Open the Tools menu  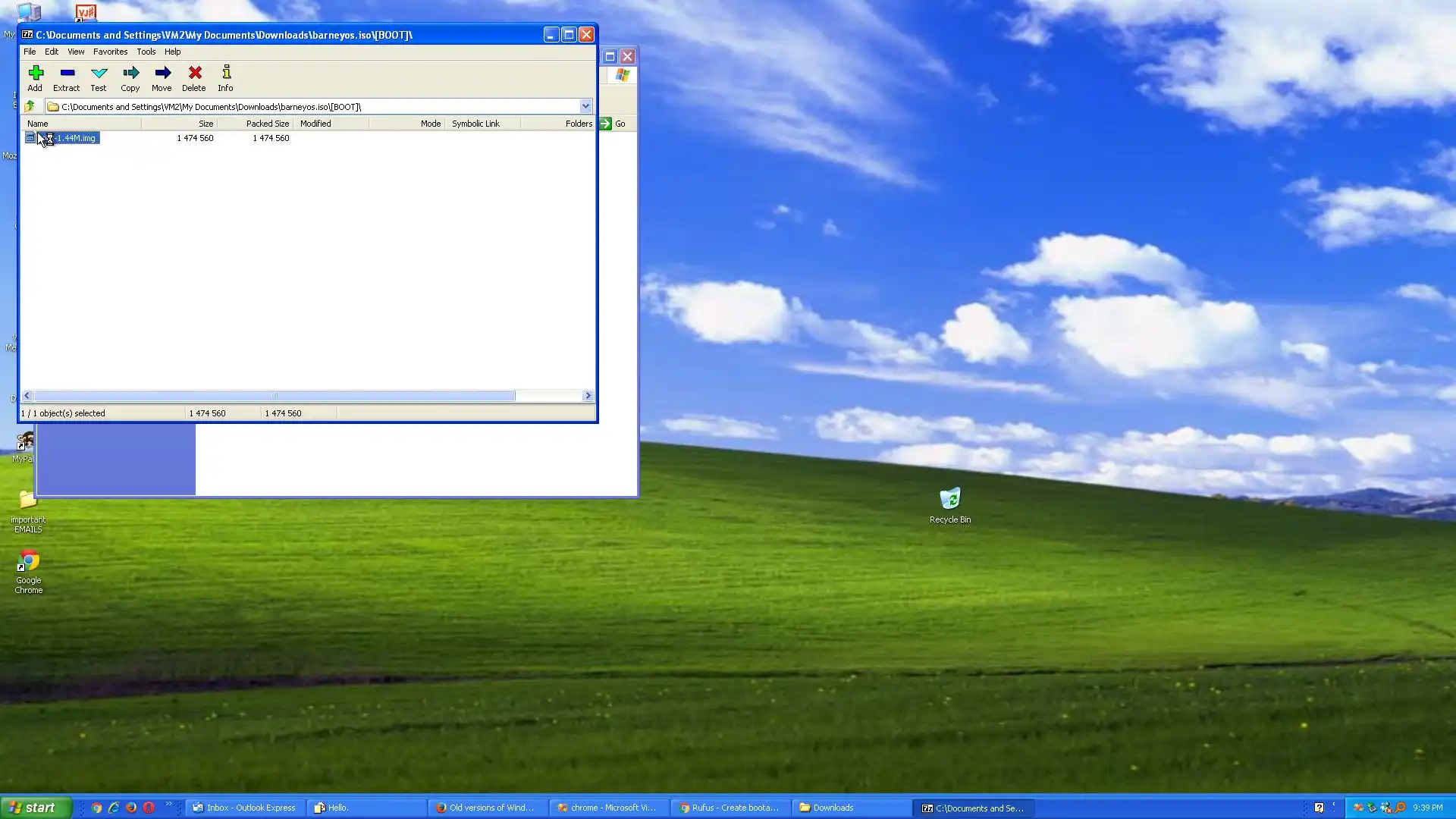click(x=146, y=52)
